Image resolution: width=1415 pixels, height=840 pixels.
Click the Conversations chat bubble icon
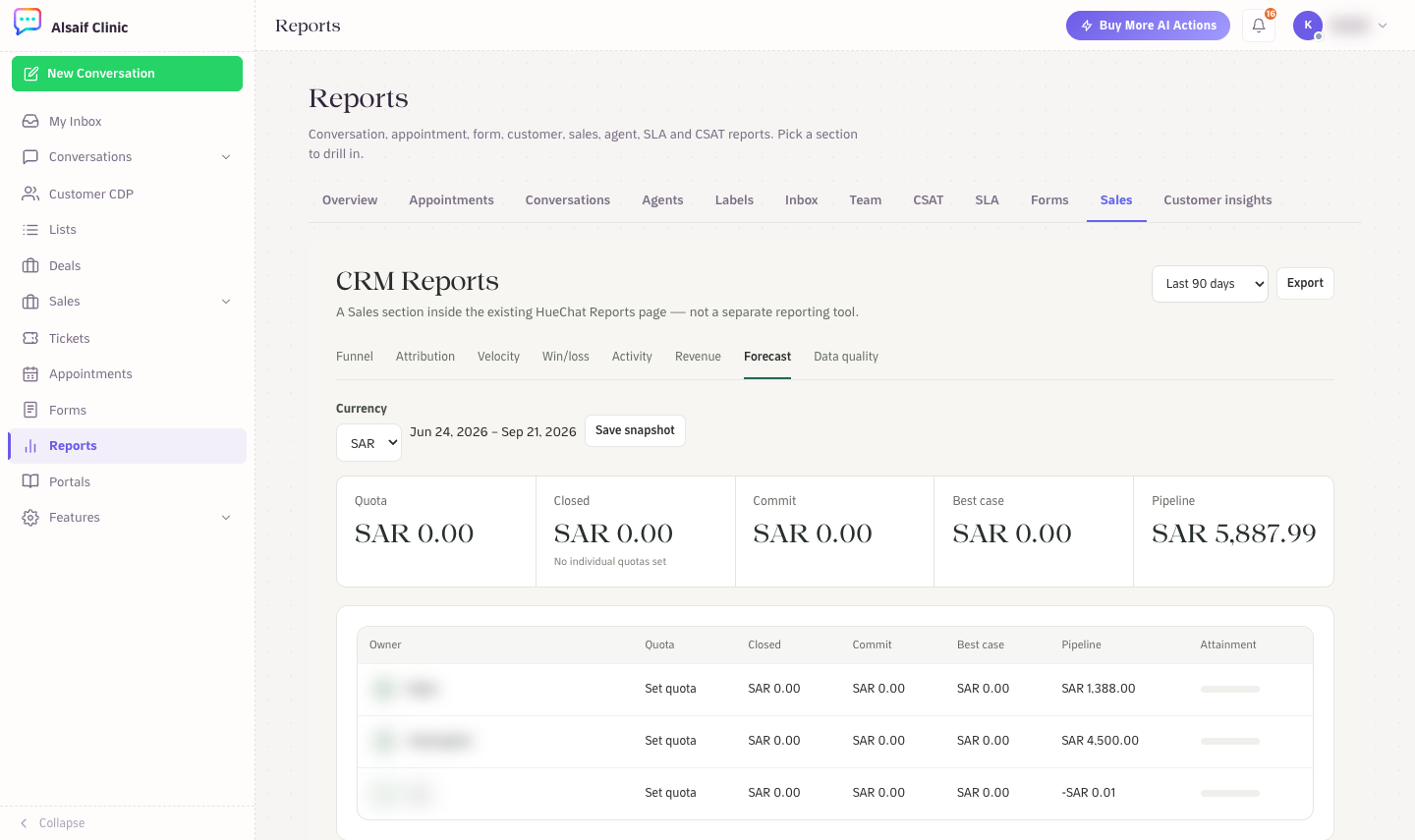pyautogui.click(x=30, y=157)
